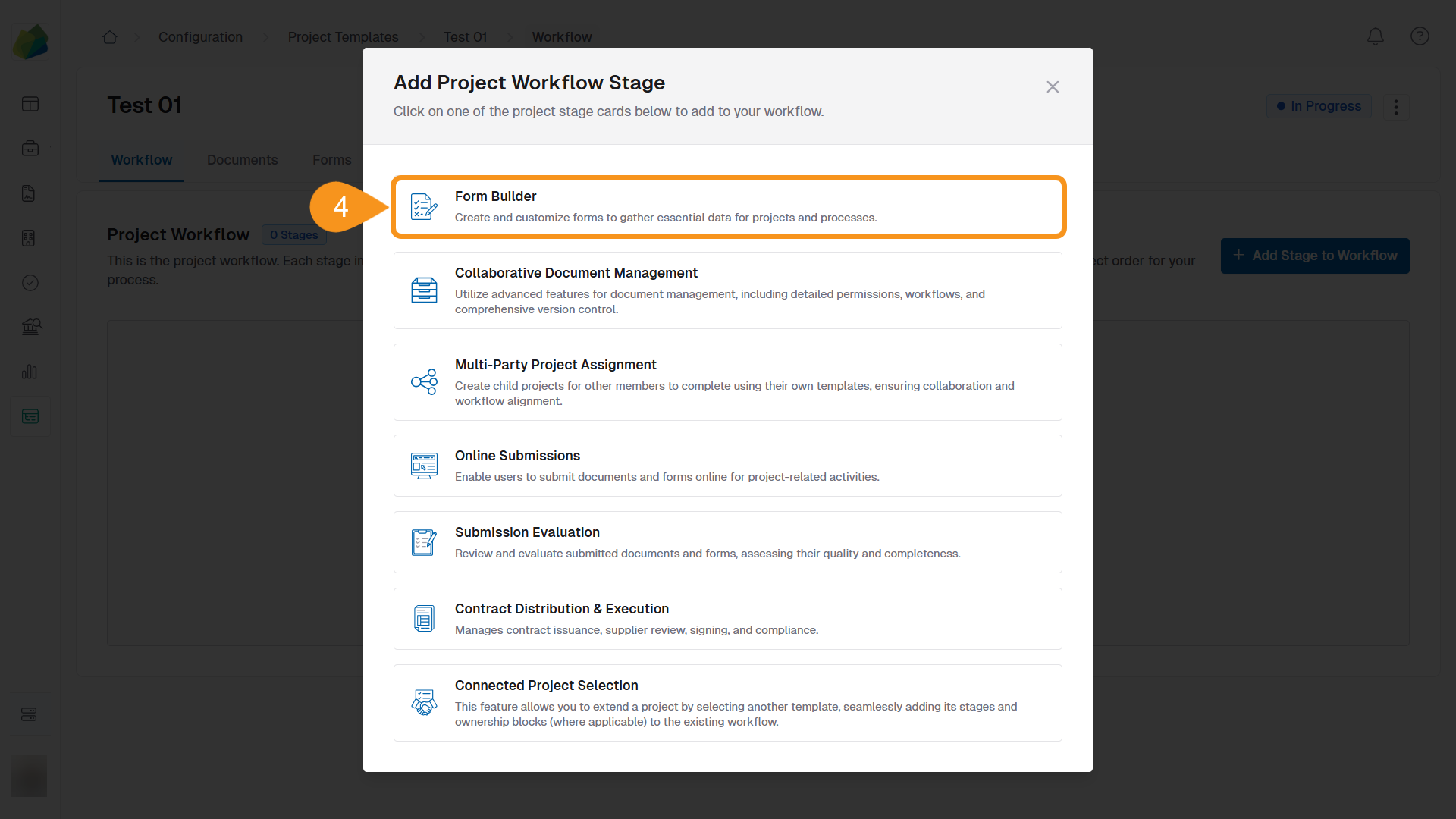Click the Connected Project Selection handshake icon
Image resolution: width=1456 pixels, height=819 pixels.
click(x=424, y=703)
